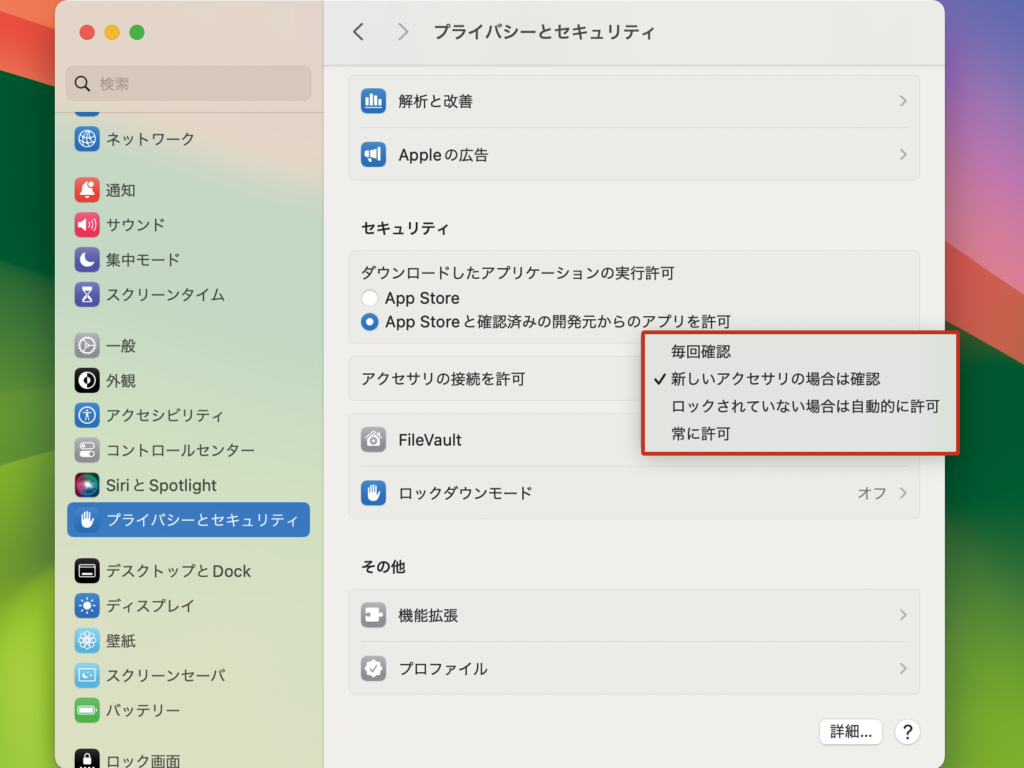Open the ネットワーク sidebar icon
Image resolution: width=1024 pixels, height=768 pixels.
pos(87,138)
